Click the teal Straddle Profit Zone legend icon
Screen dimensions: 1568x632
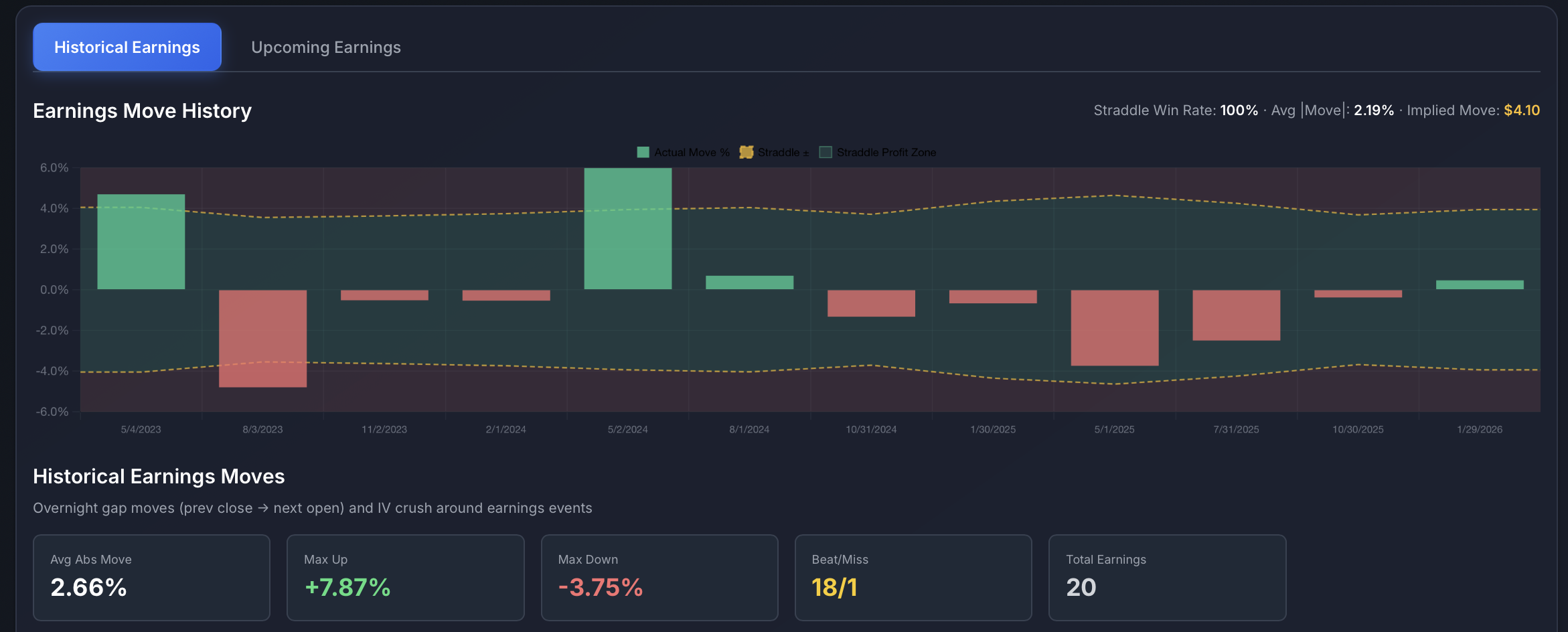[825, 152]
